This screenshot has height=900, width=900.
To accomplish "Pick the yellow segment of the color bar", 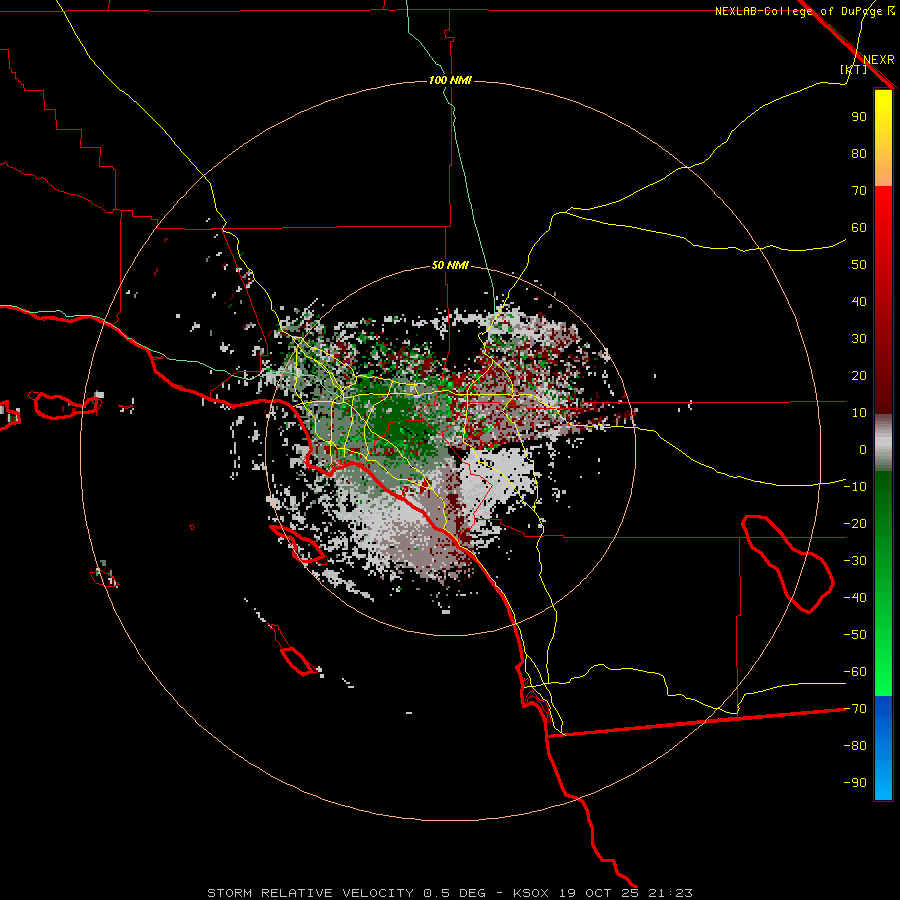I will coord(883,115).
